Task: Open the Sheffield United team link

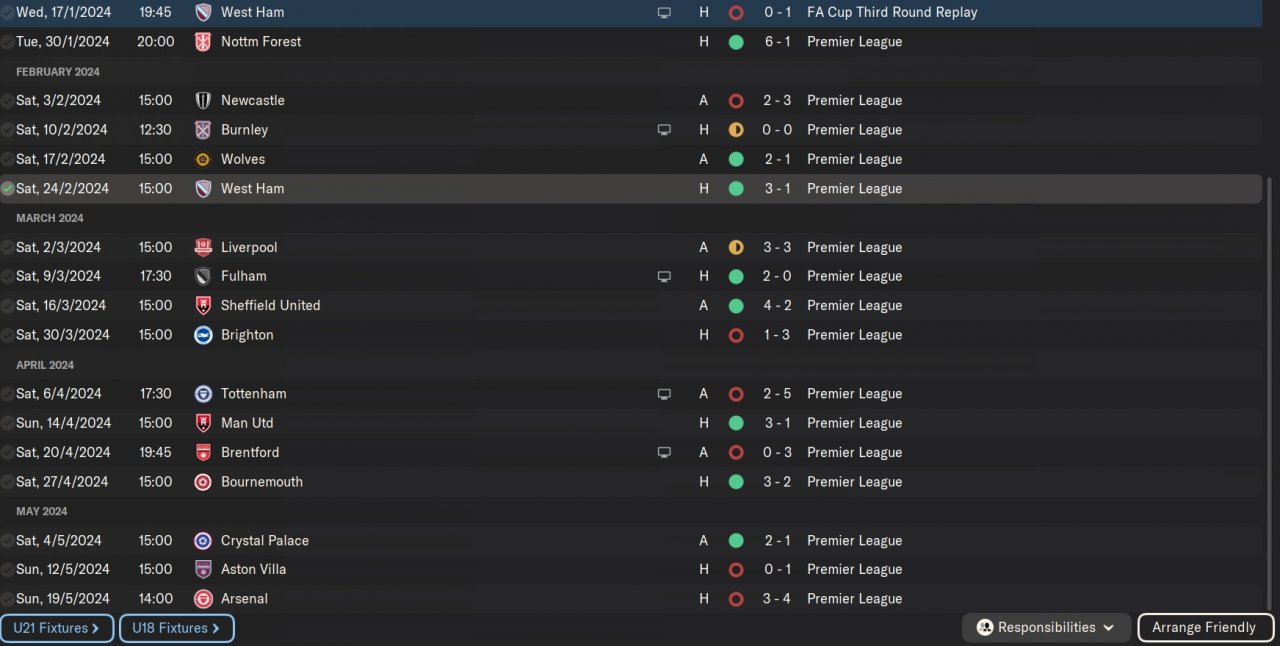Action: (270, 306)
